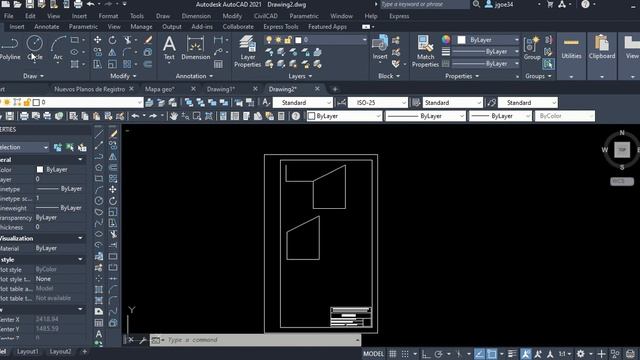Open Layer Properties manager
Viewport: 640px width, 360px height.
pos(247,51)
